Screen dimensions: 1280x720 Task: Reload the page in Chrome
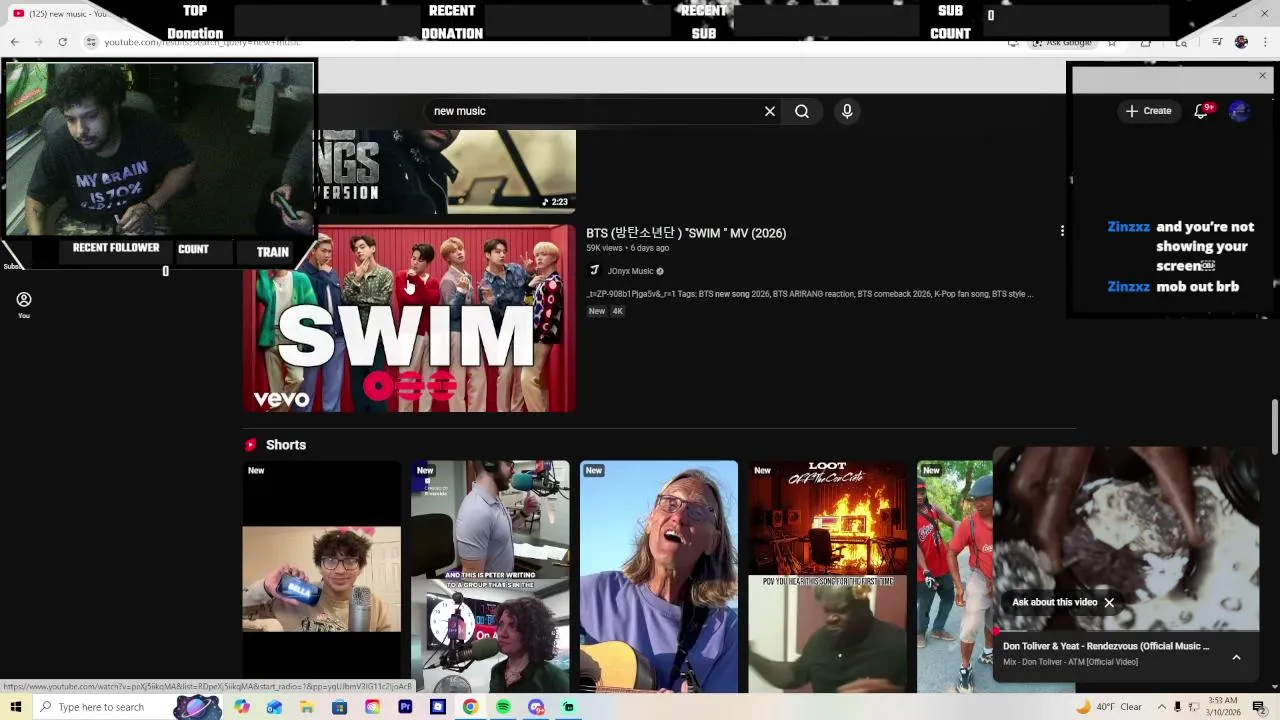pos(62,42)
